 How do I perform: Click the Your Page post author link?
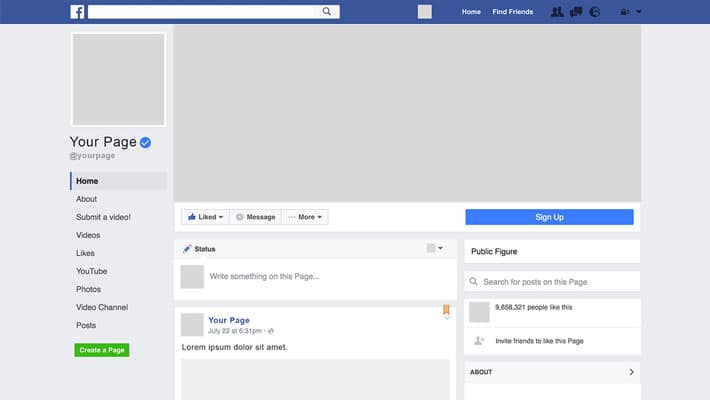click(x=229, y=320)
